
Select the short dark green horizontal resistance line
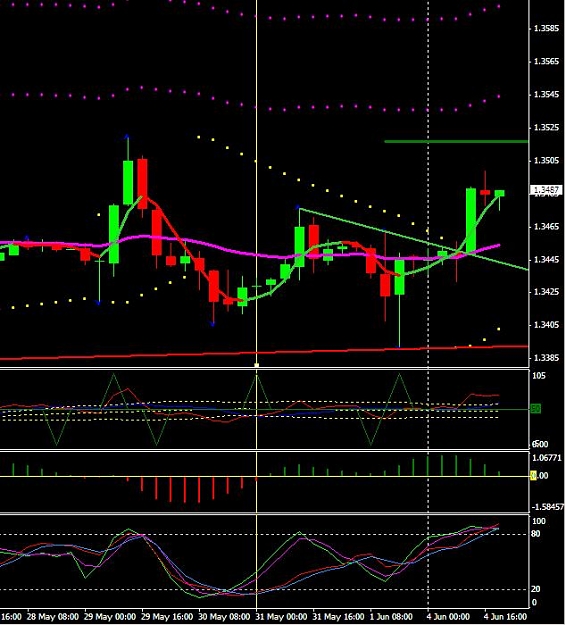[x=456, y=142]
